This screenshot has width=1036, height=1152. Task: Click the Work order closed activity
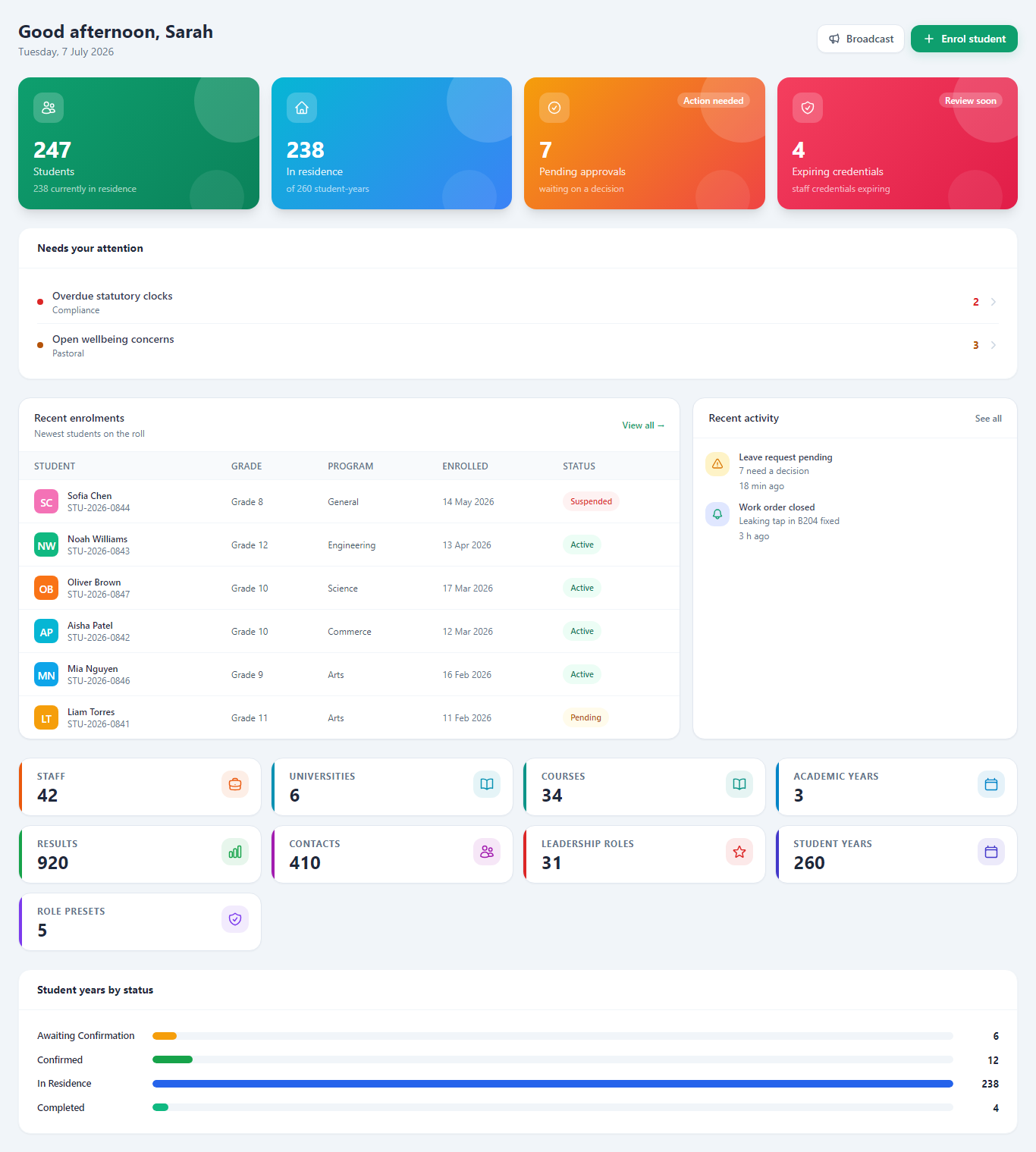pos(855,521)
